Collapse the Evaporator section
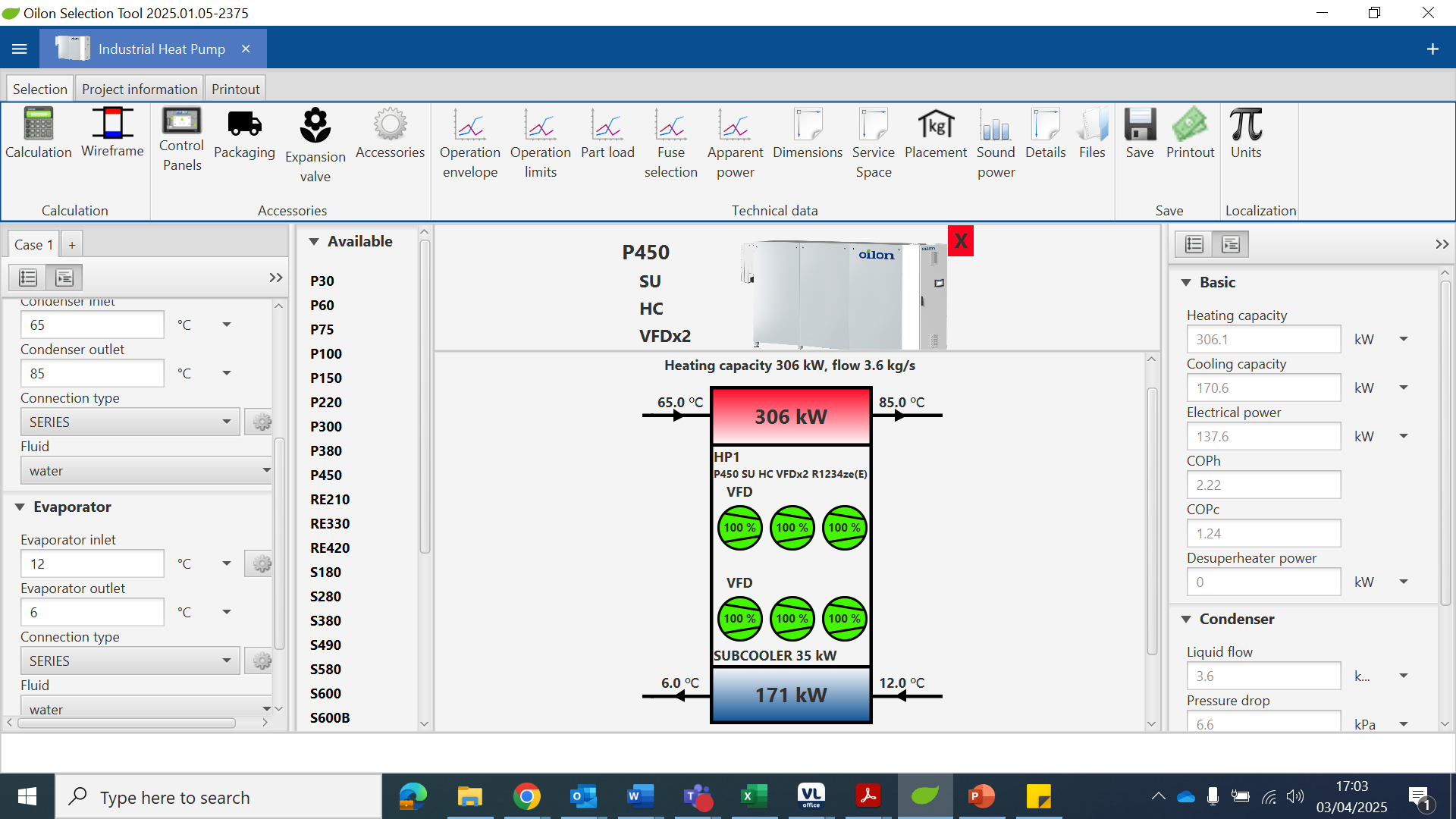Screen dimensions: 1456x819 click(x=20, y=507)
